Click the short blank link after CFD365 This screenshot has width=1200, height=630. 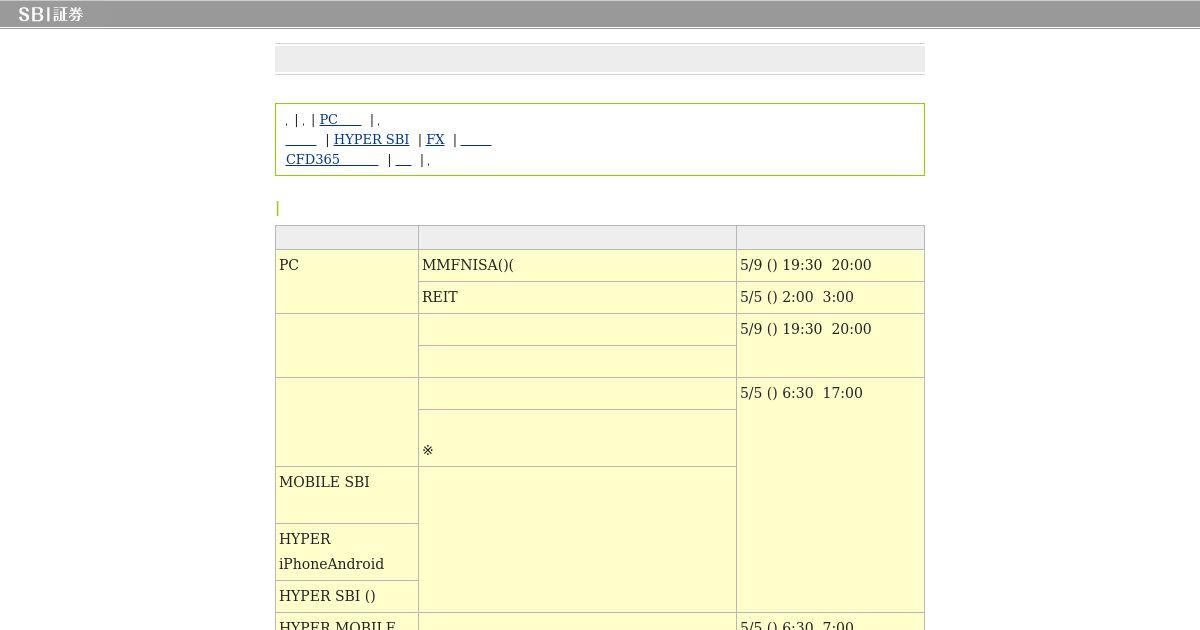(404, 159)
